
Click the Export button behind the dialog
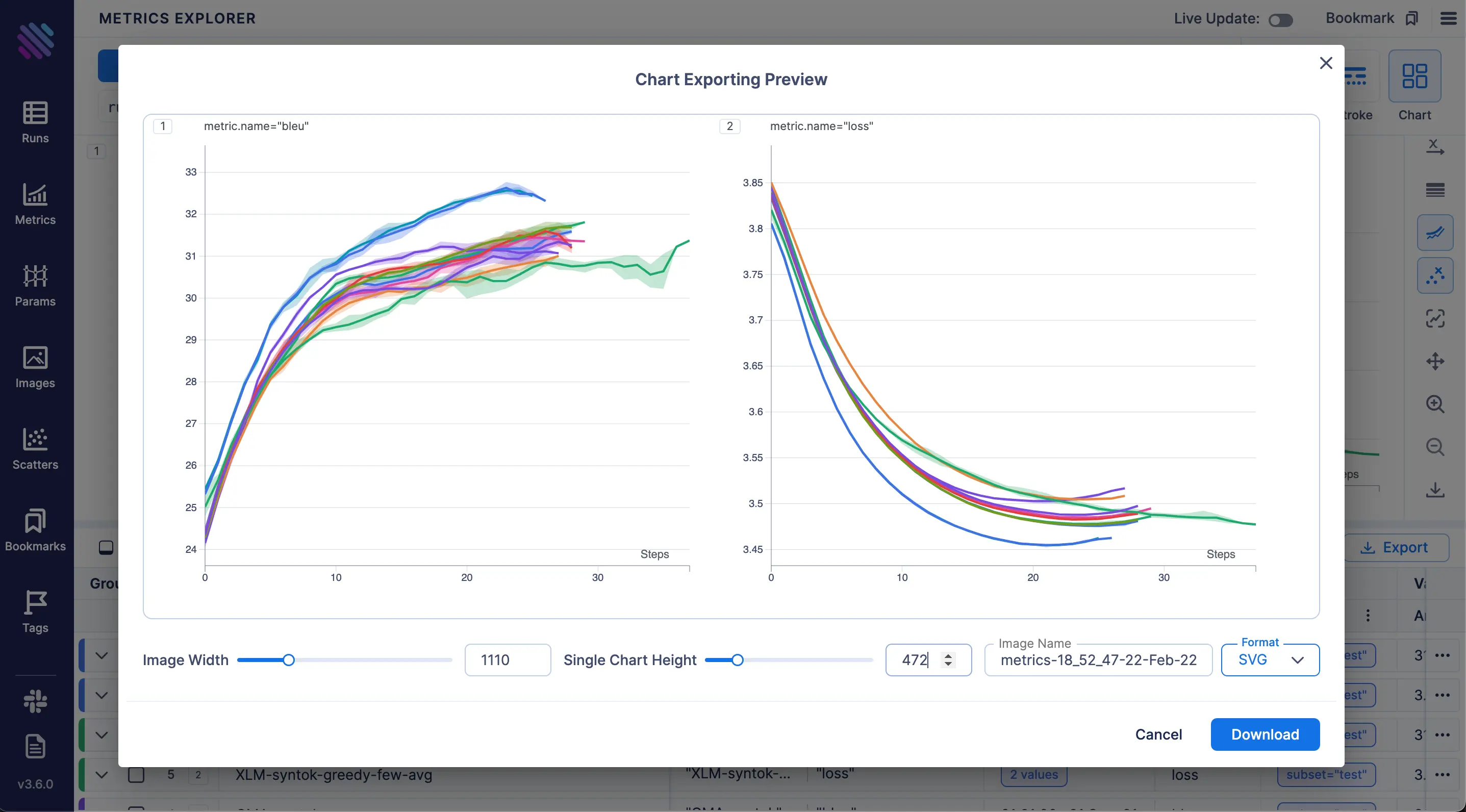coord(1396,547)
